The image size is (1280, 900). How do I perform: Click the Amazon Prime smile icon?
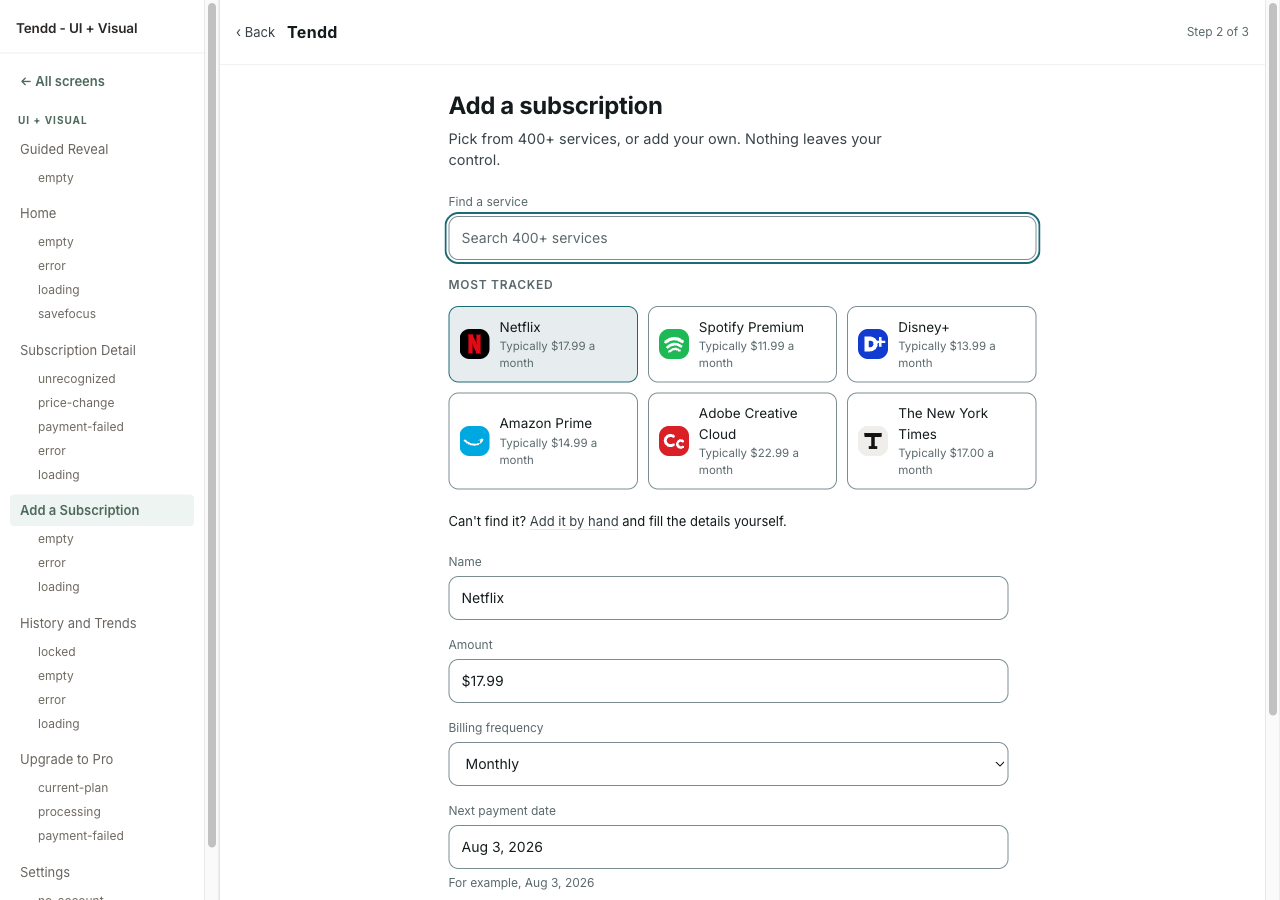click(474, 441)
